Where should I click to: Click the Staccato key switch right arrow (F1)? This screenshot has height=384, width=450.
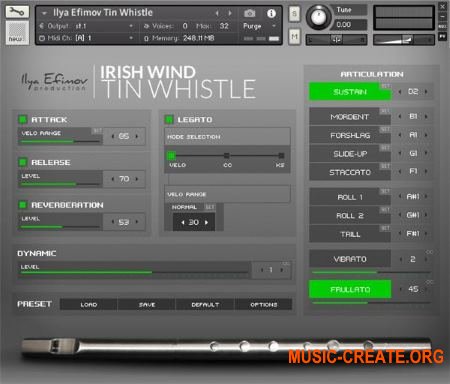pyautogui.click(x=426, y=172)
